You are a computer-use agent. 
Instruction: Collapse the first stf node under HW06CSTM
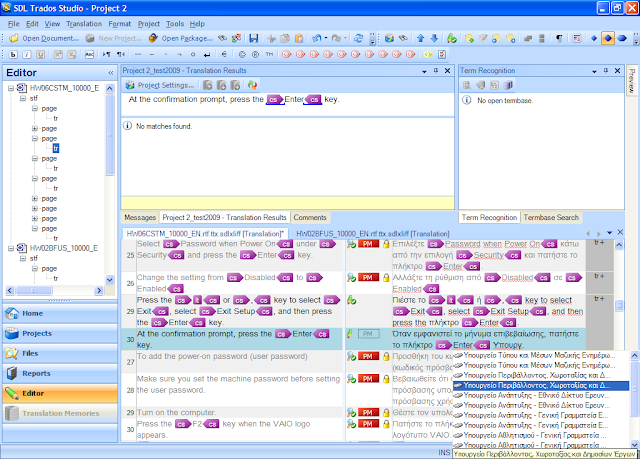[x=23, y=98]
